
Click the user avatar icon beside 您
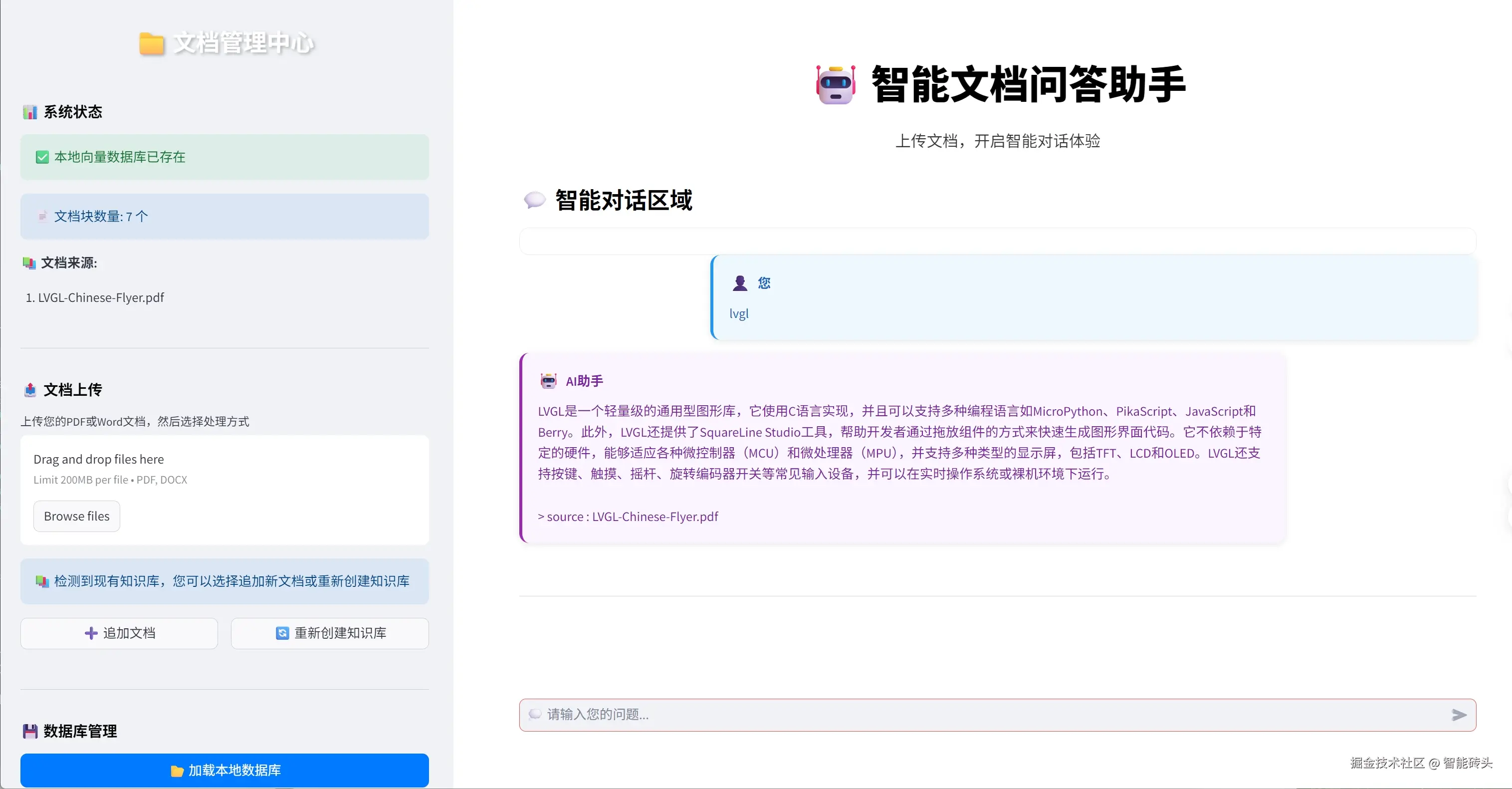coord(740,283)
